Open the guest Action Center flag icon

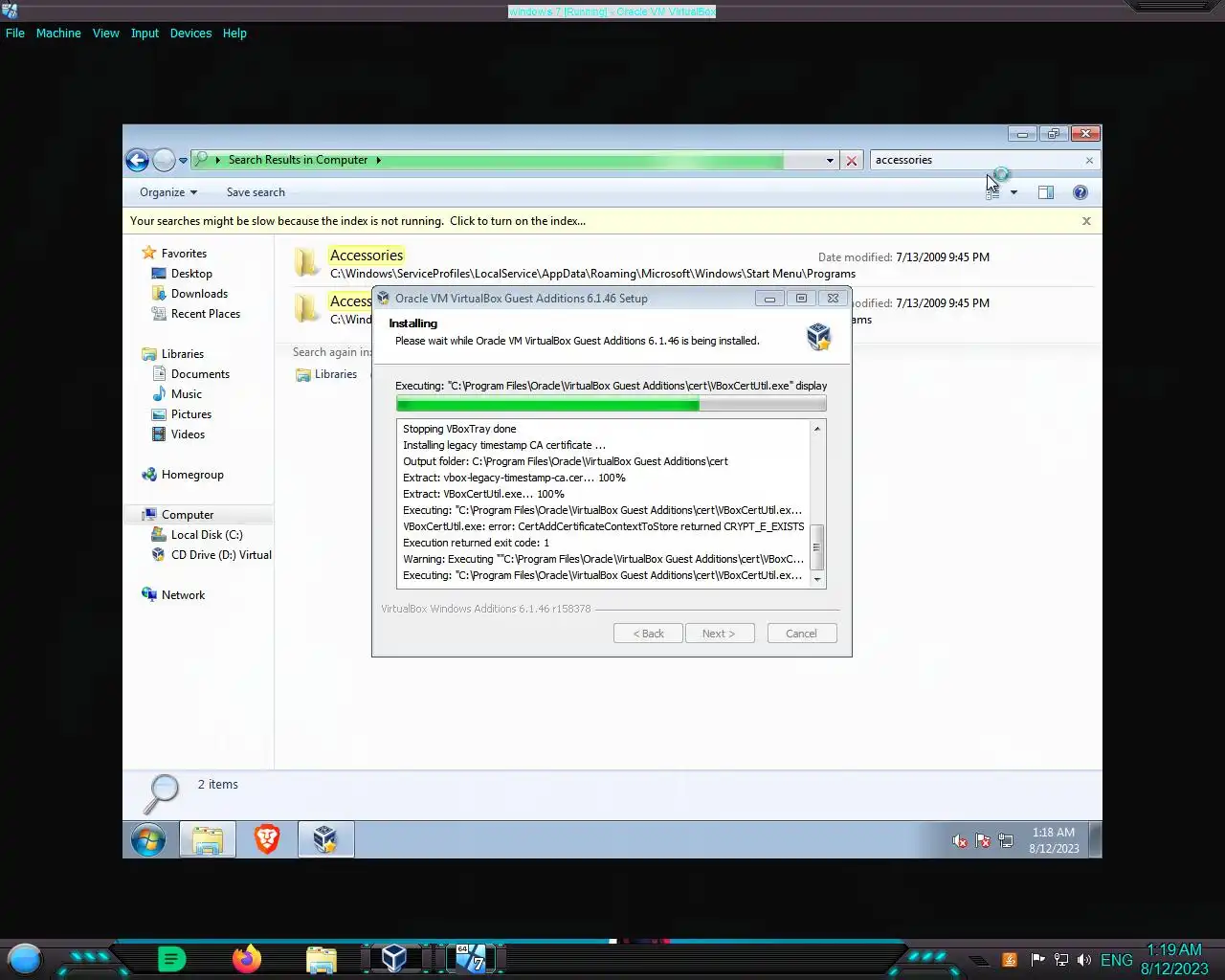coord(983,841)
